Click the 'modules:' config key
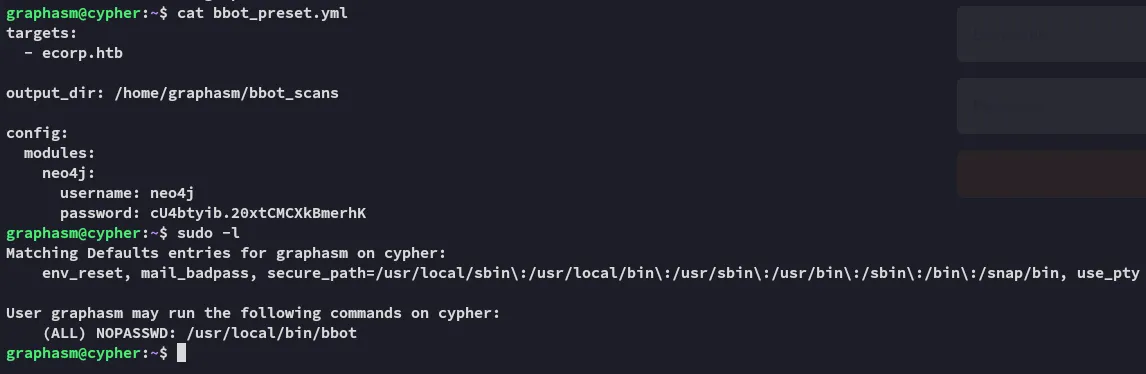1146x374 pixels. click(x=60, y=153)
